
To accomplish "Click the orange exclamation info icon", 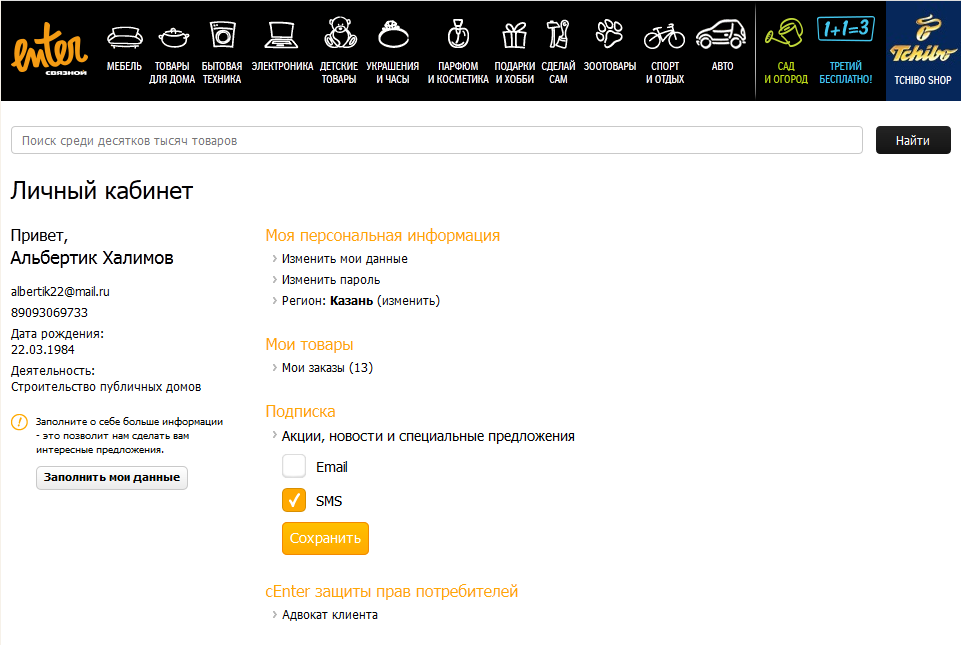I will pyautogui.click(x=20, y=422).
